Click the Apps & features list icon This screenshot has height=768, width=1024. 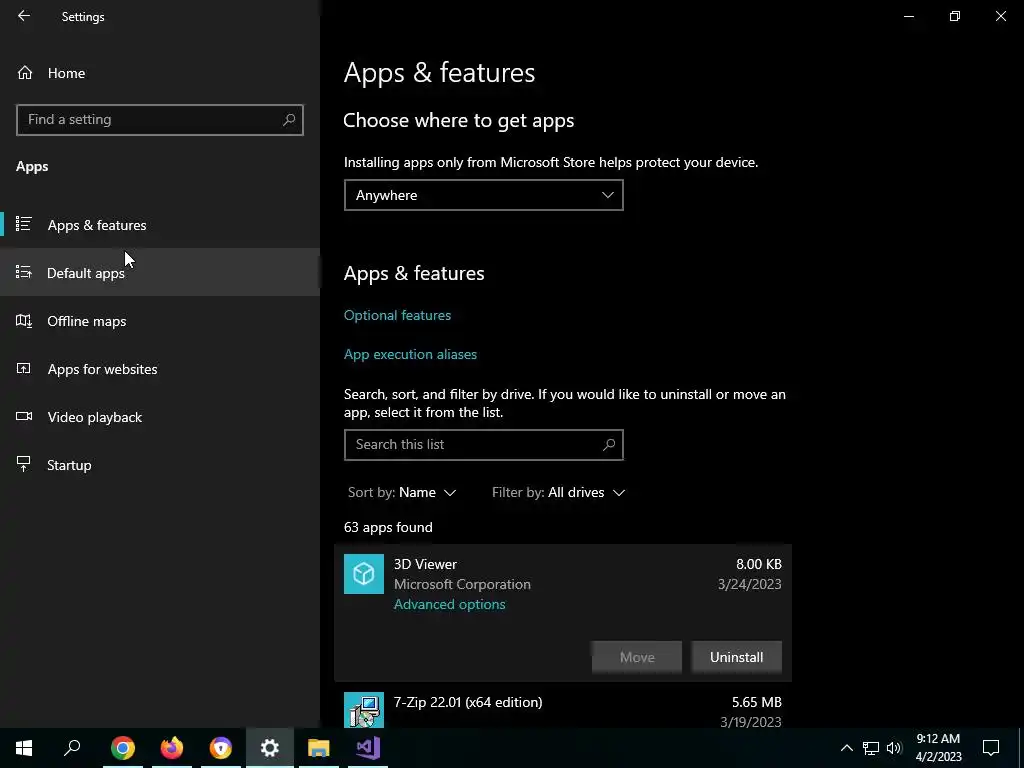click(x=24, y=224)
